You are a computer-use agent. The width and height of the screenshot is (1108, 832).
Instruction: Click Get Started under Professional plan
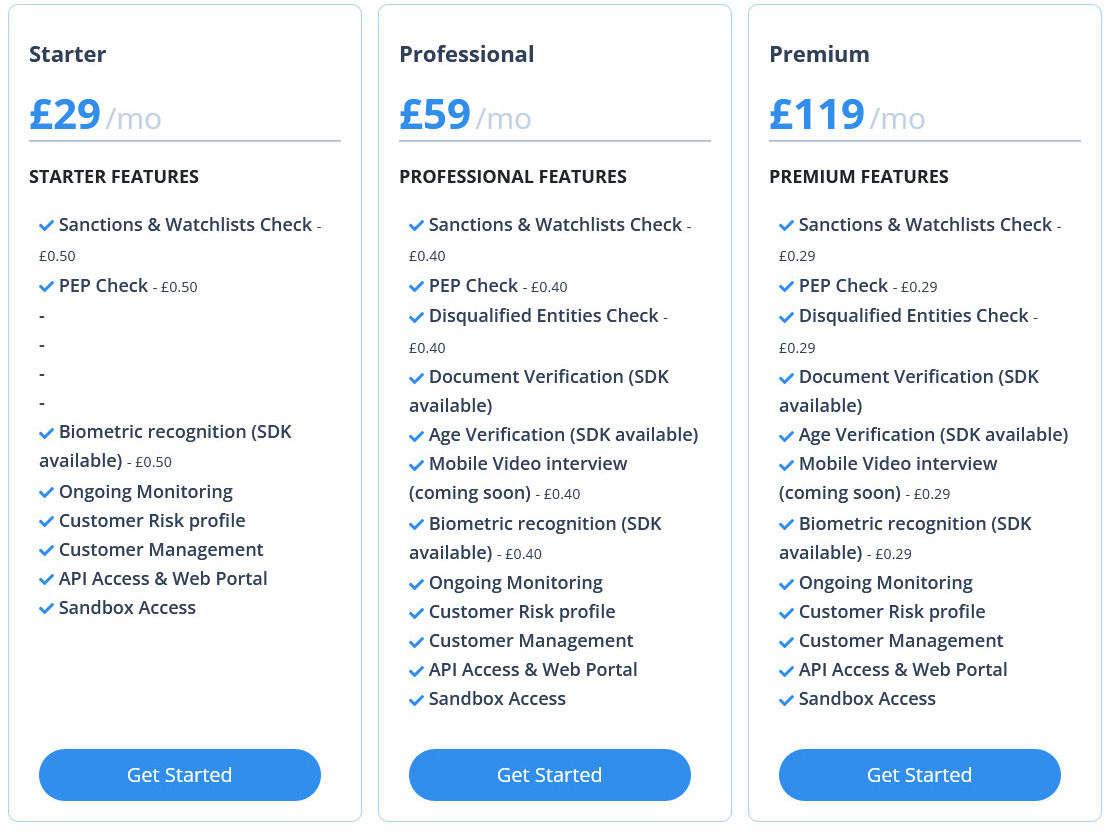coord(549,775)
